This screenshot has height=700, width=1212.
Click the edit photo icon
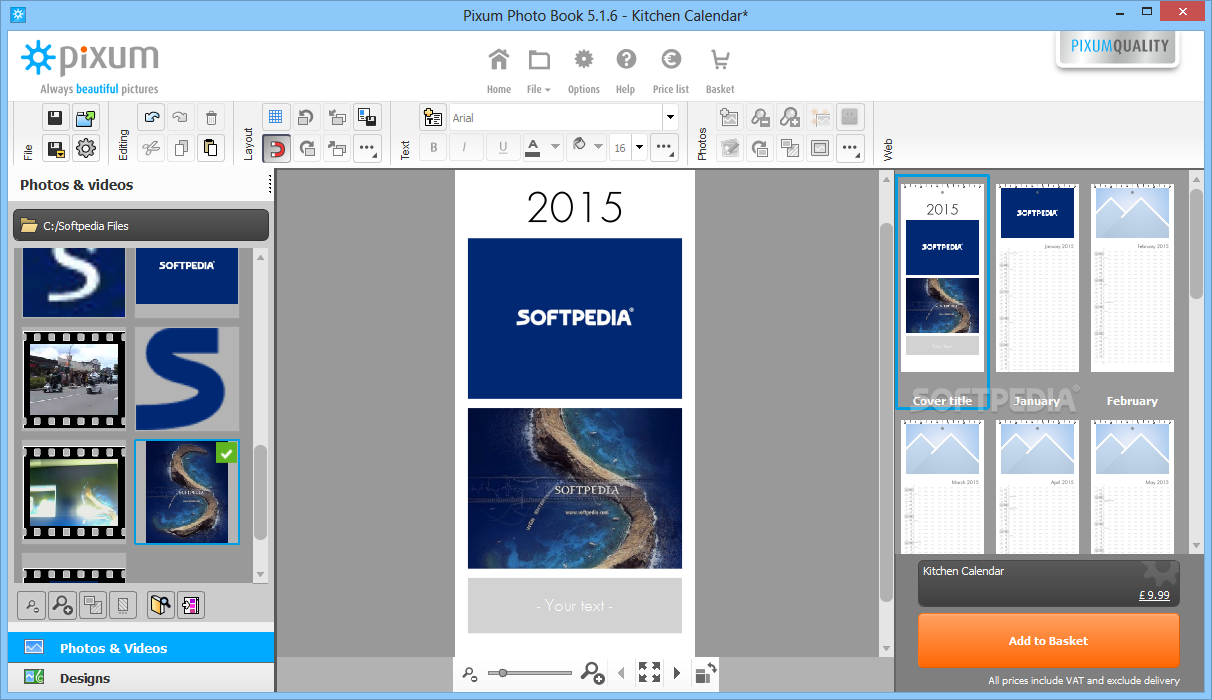click(729, 149)
